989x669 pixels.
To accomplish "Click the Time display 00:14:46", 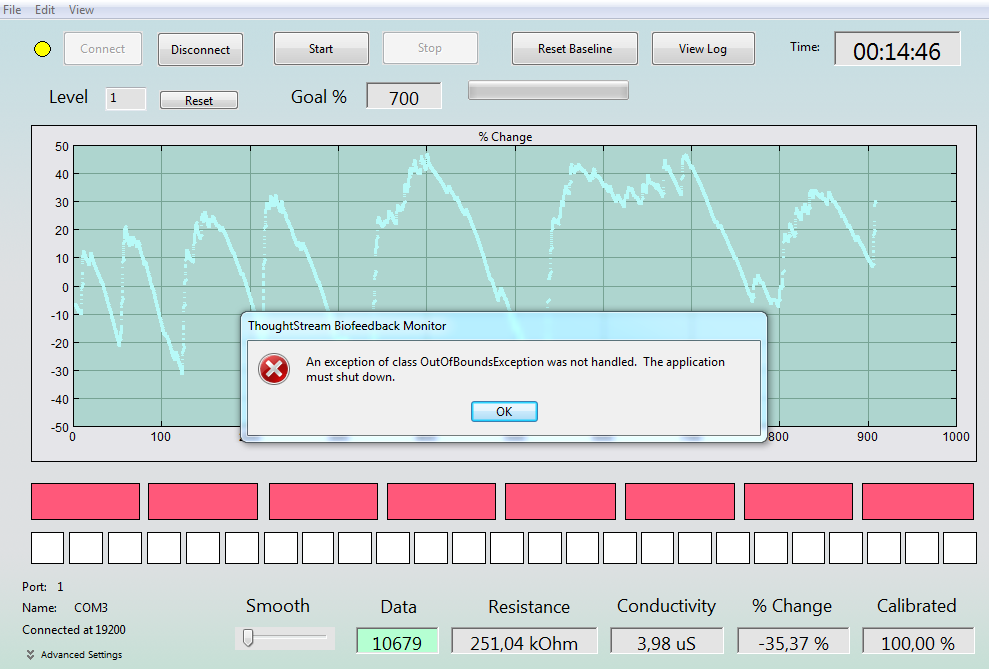I will pos(897,50).
